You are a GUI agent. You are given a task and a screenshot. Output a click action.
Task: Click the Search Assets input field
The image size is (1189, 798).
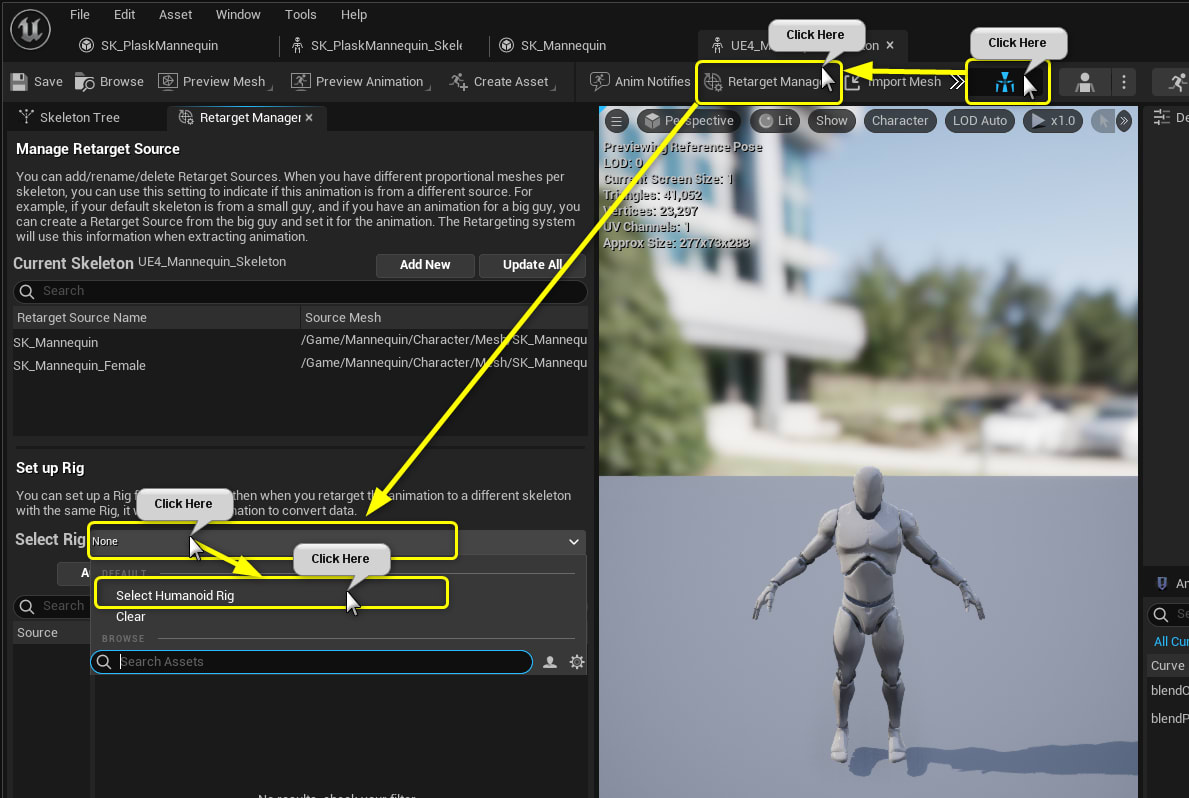point(311,662)
